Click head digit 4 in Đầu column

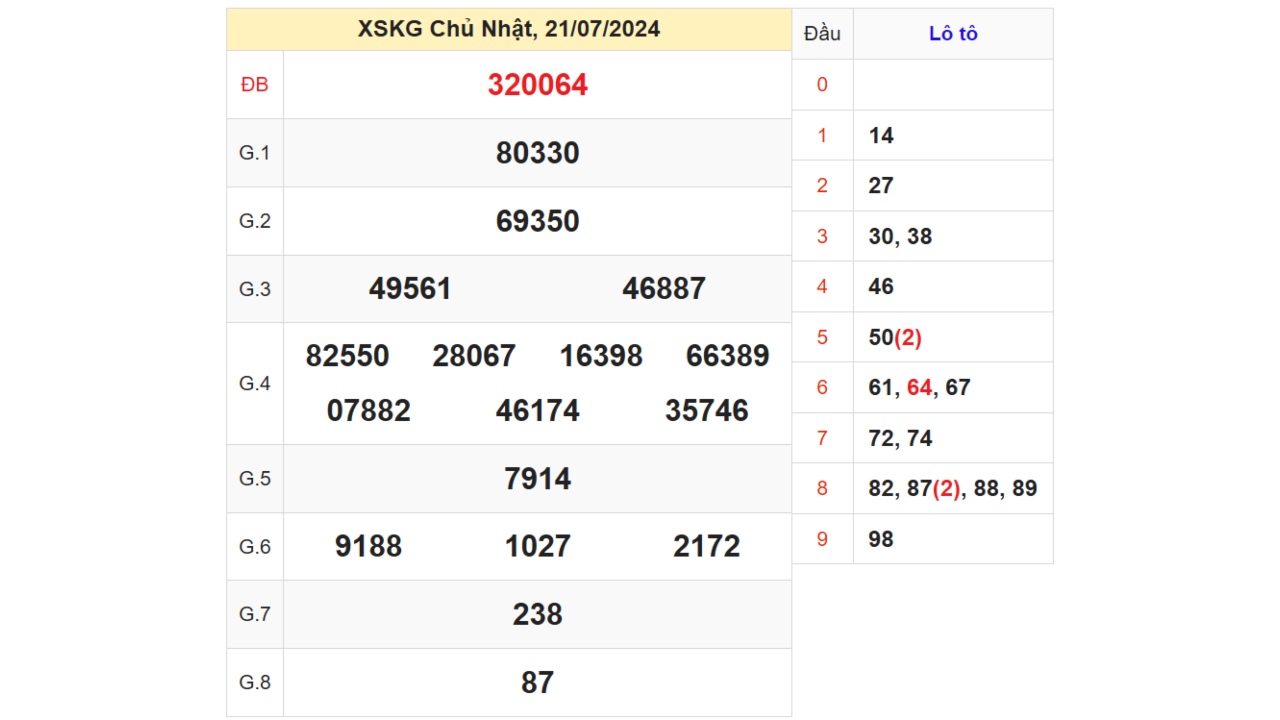822,287
